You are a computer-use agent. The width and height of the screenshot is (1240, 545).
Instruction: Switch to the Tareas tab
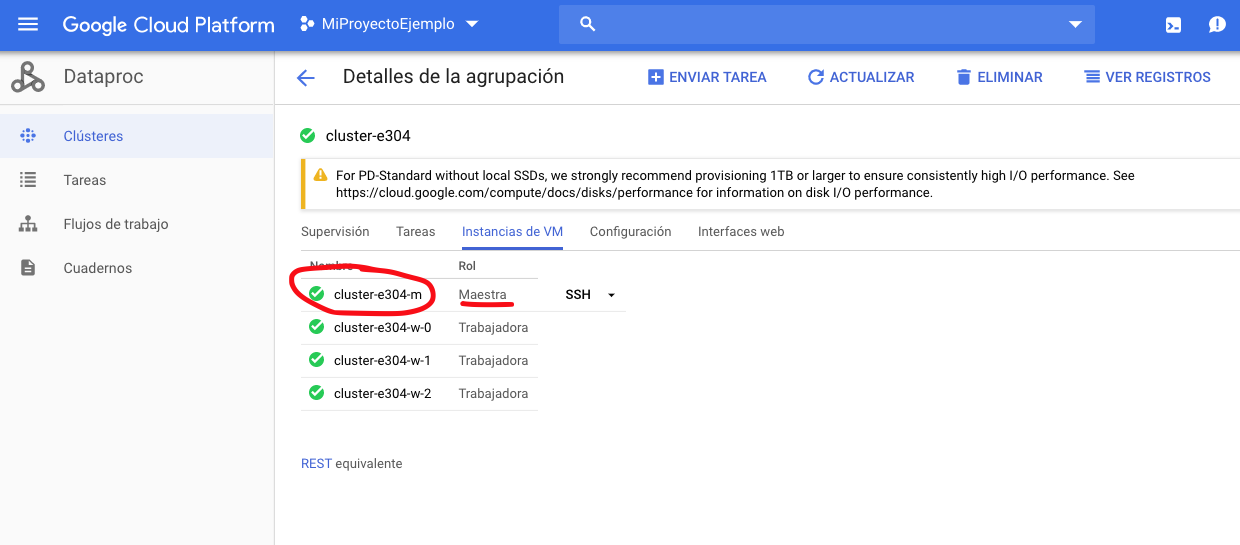pyautogui.click(x=415, y=231)
